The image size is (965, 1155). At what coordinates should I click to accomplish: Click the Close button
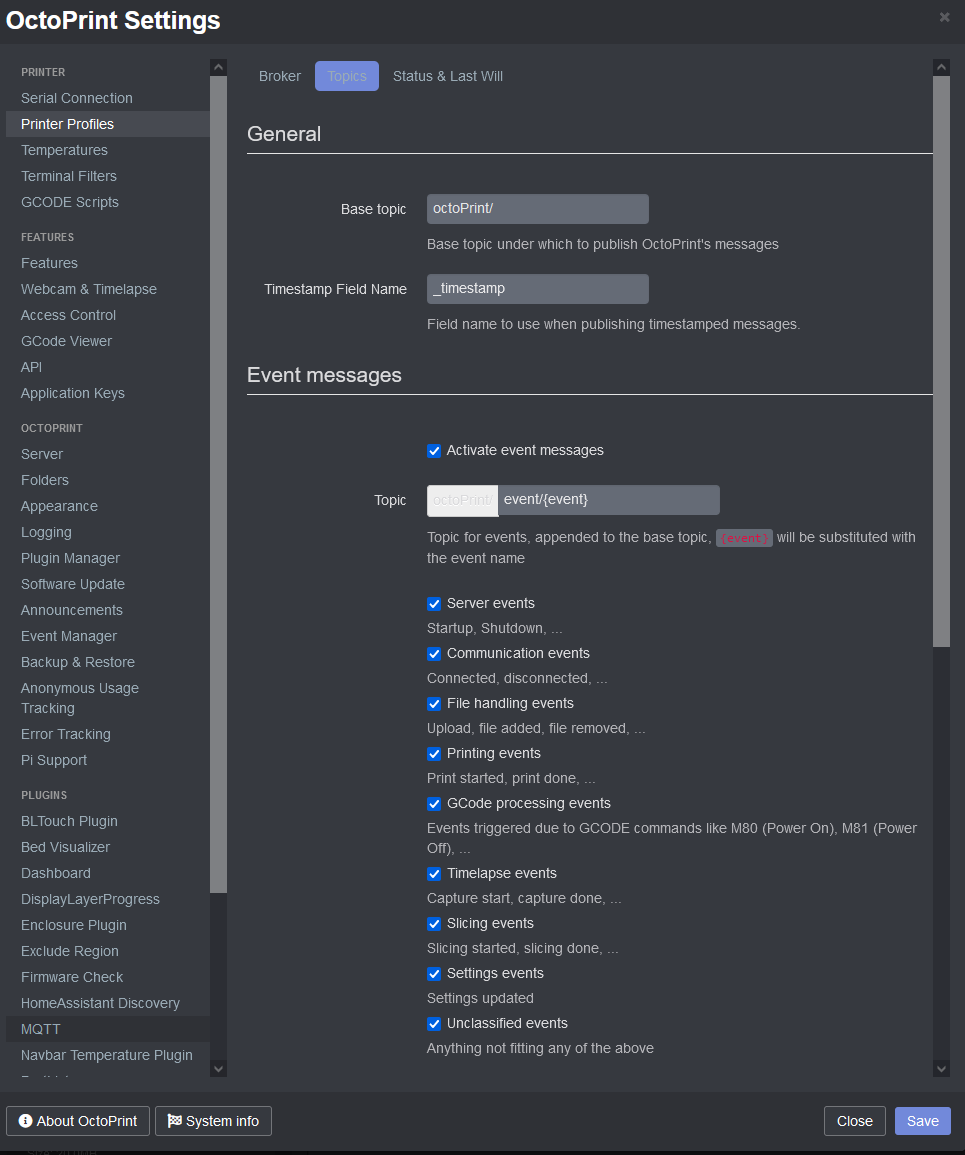coord(855,1121)
